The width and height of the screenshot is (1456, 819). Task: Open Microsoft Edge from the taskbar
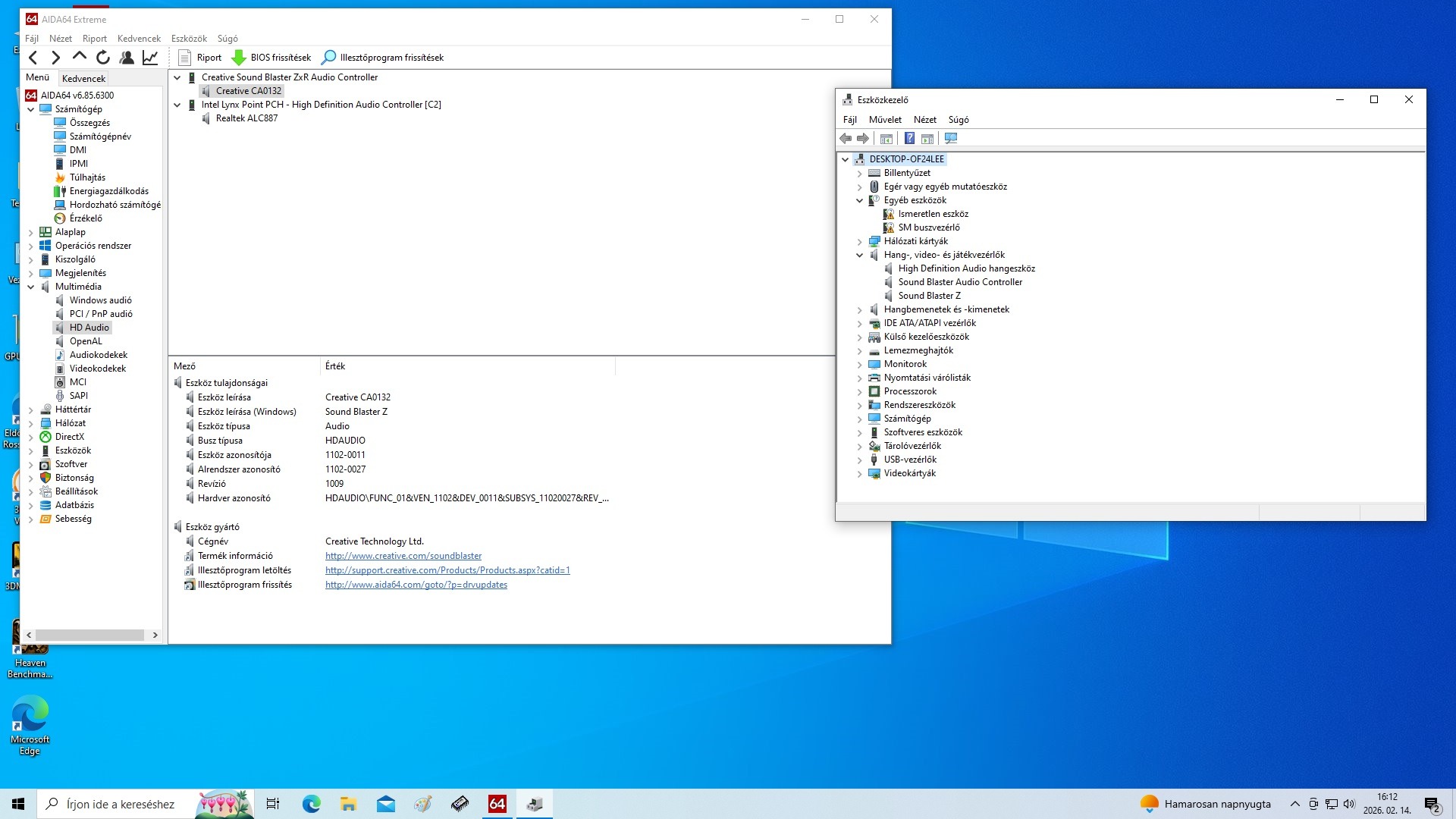pos(311,804)
